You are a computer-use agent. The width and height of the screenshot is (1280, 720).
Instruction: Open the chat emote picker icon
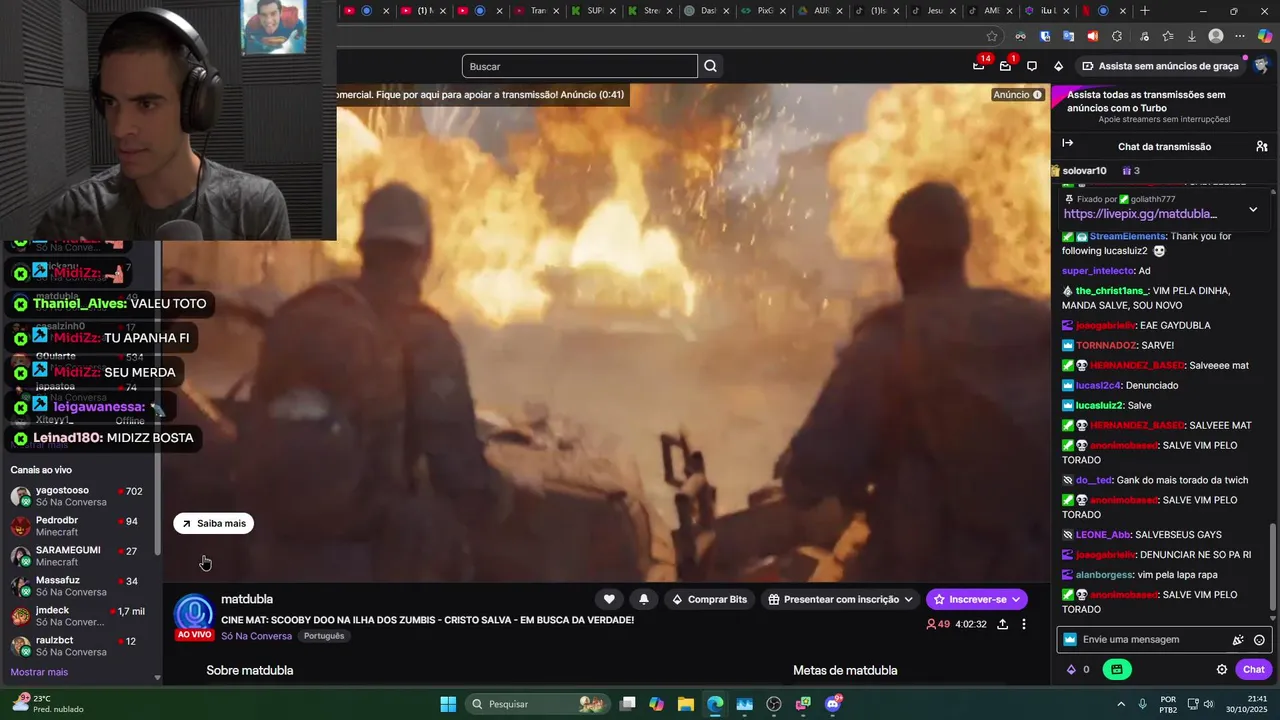click(x=1259, y=640)
